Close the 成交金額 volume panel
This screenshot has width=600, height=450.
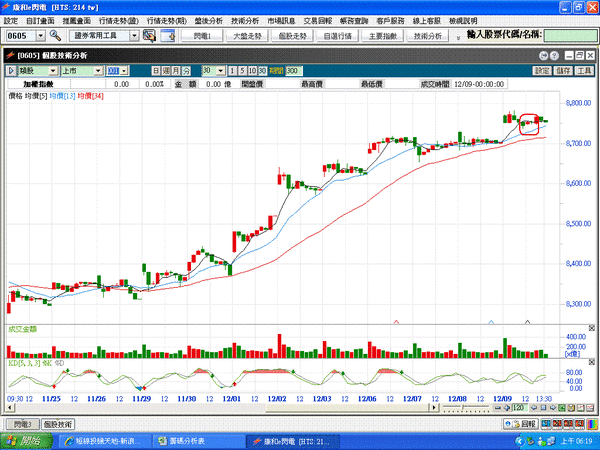click(592, 328)
